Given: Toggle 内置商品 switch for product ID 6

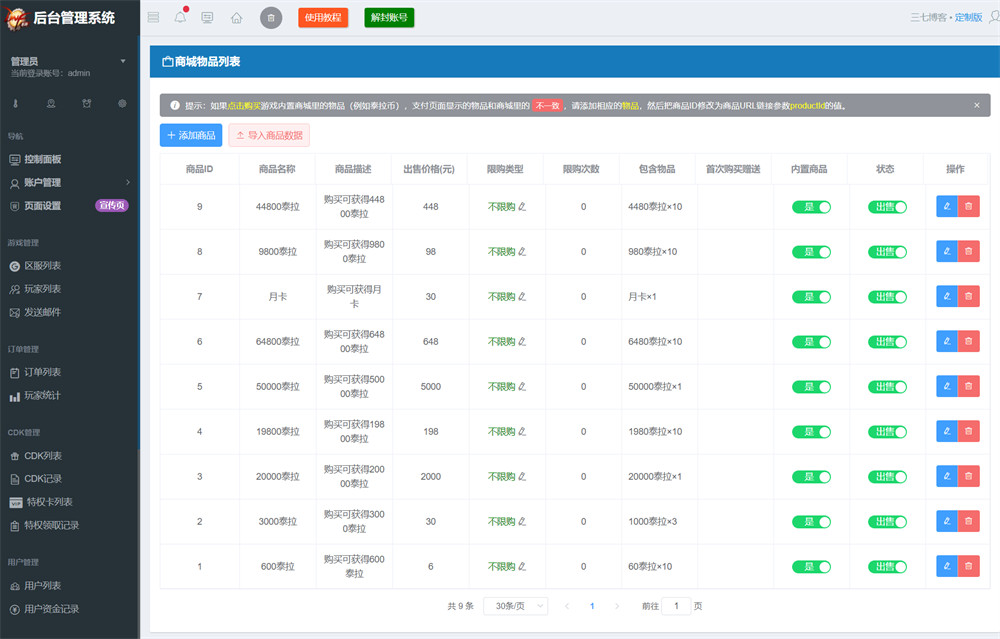Looking at the screenshot, I should pos(811,342).
